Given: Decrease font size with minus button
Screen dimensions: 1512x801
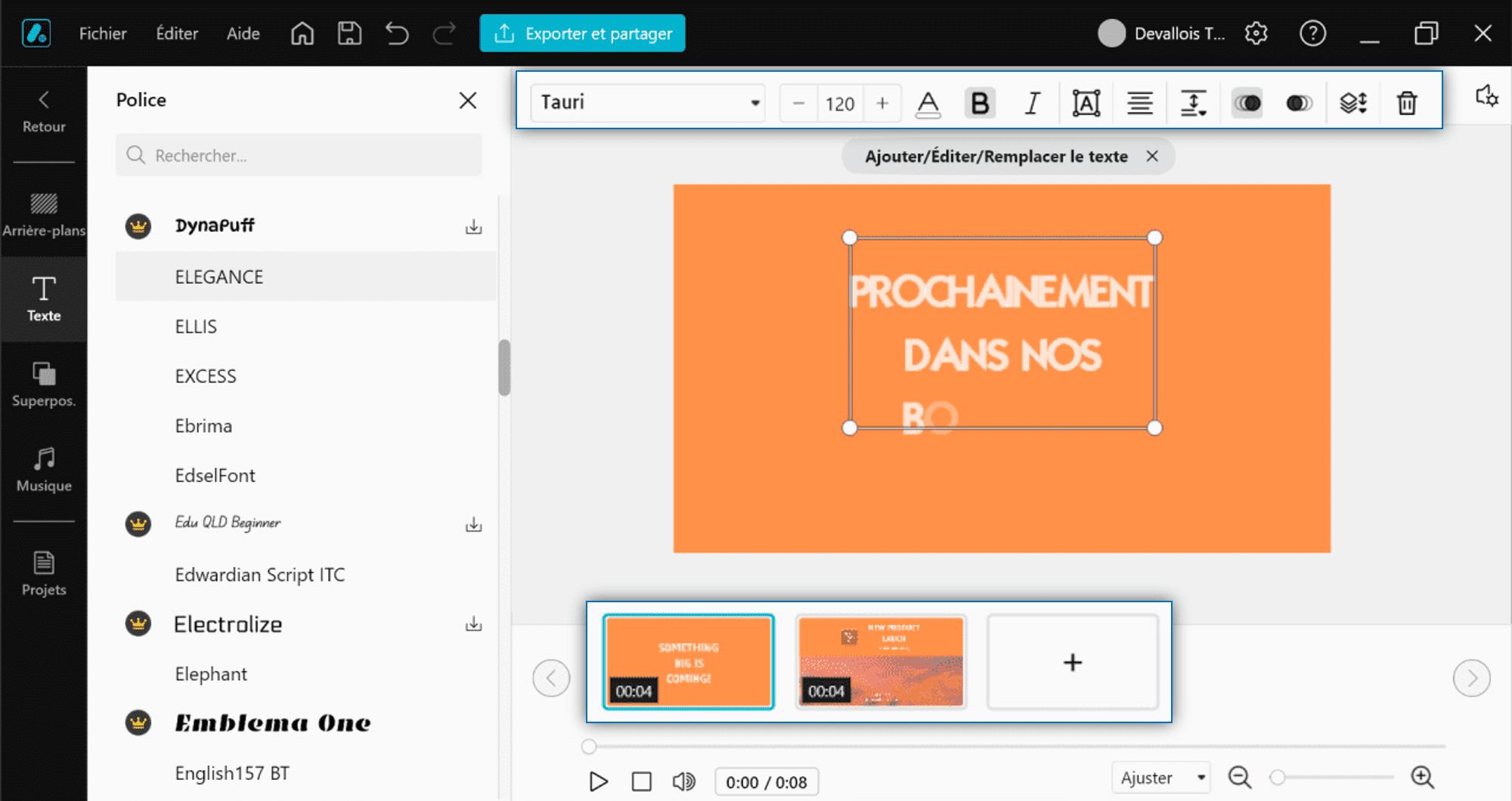Looking at the screenshot, I should click(798, 104).
